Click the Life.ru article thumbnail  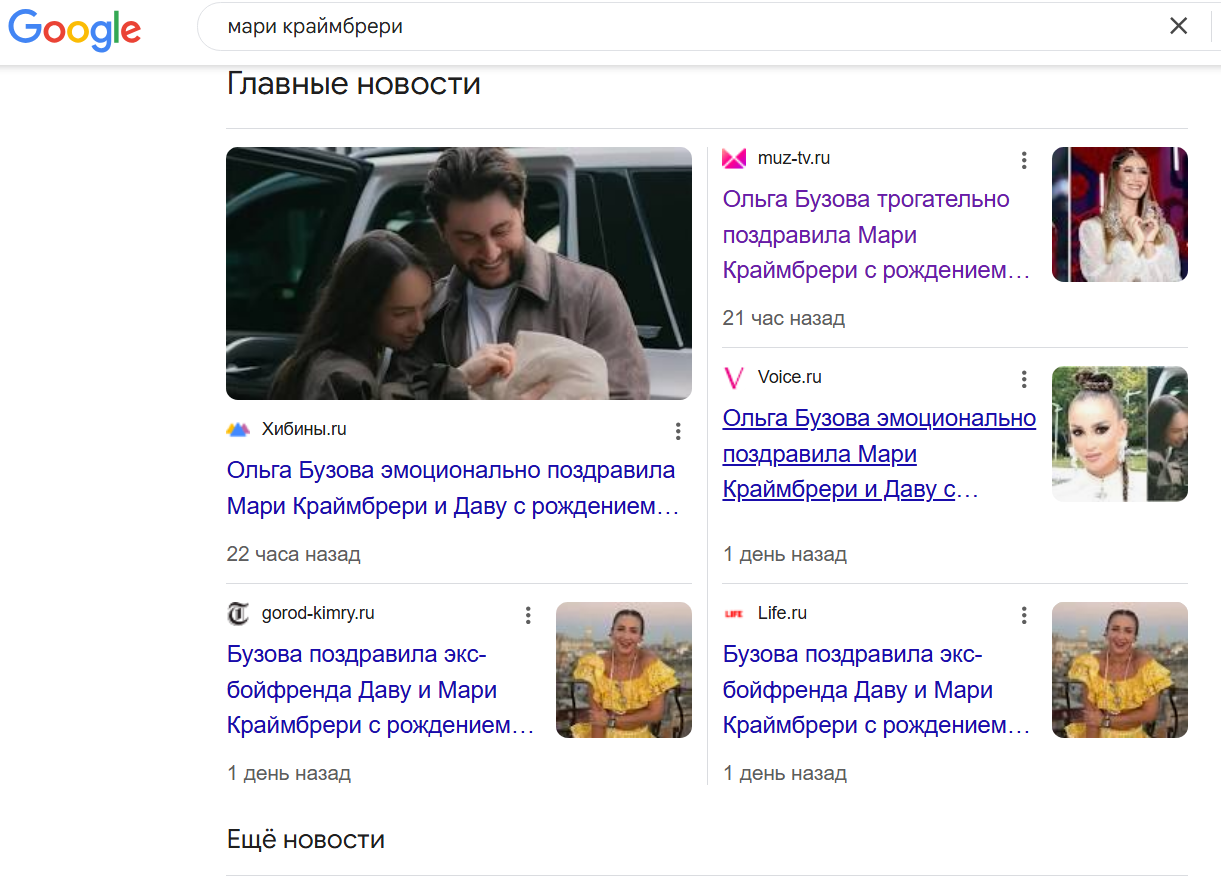click(1120, 670)
